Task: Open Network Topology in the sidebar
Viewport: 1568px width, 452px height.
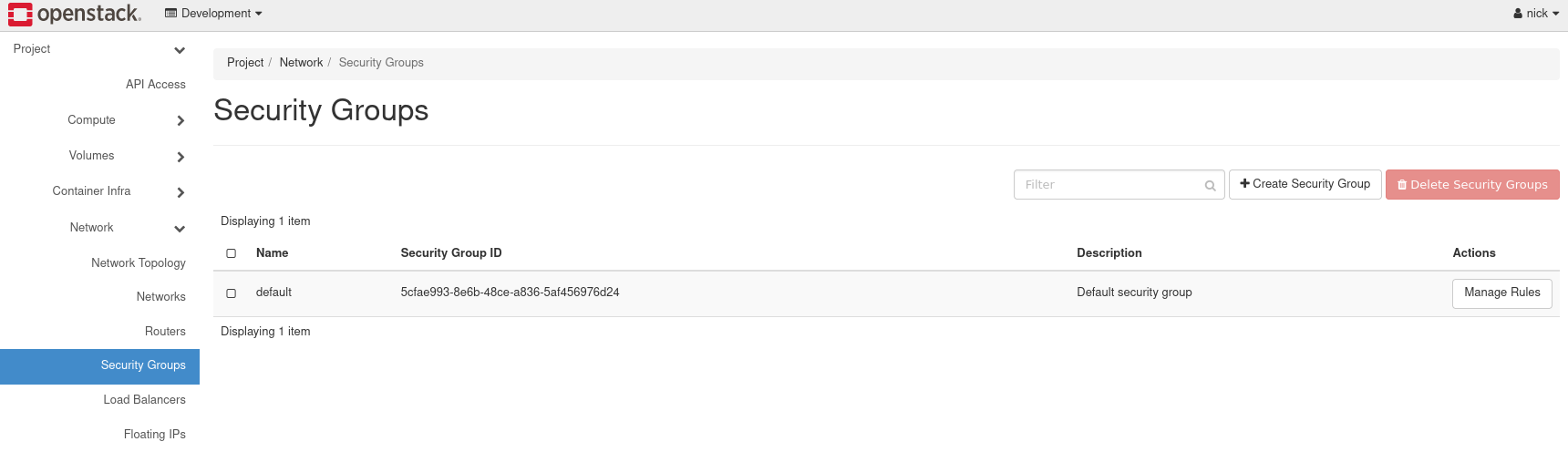Action: click(139, 263)
